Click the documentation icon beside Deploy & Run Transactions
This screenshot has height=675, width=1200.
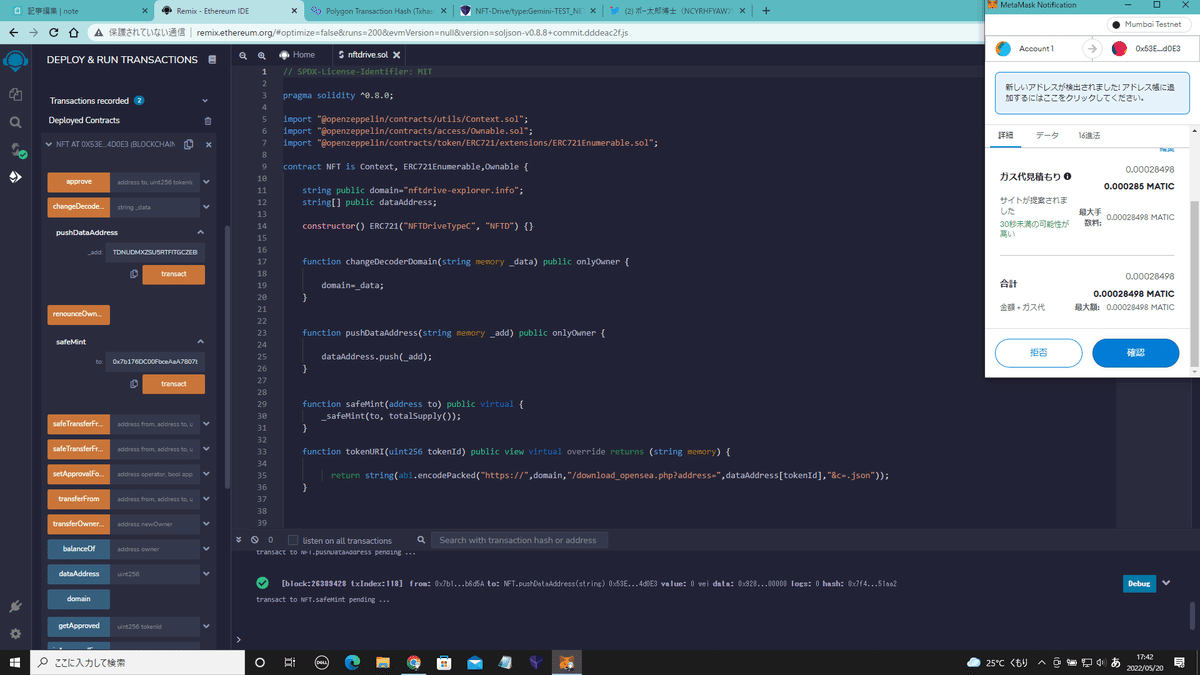tap(212, 60)
